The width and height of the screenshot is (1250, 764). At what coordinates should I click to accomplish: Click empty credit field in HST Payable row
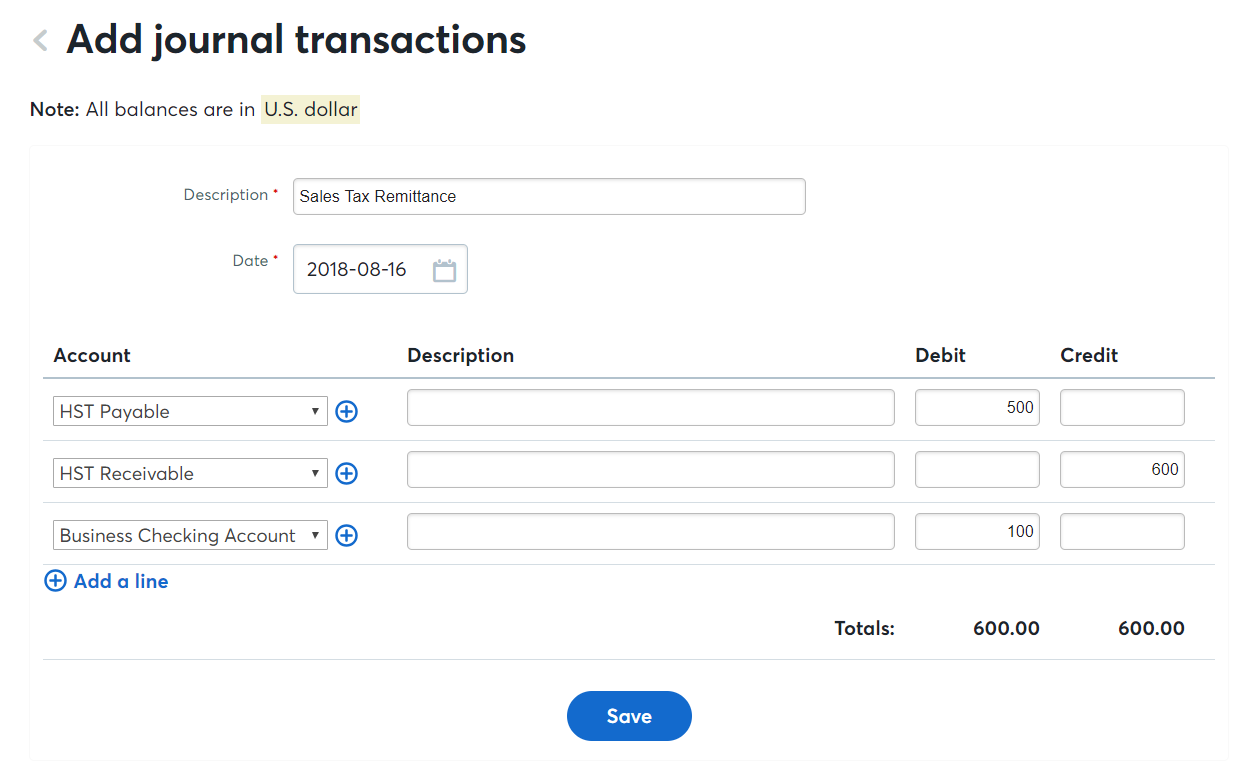tap(1122, 407)
